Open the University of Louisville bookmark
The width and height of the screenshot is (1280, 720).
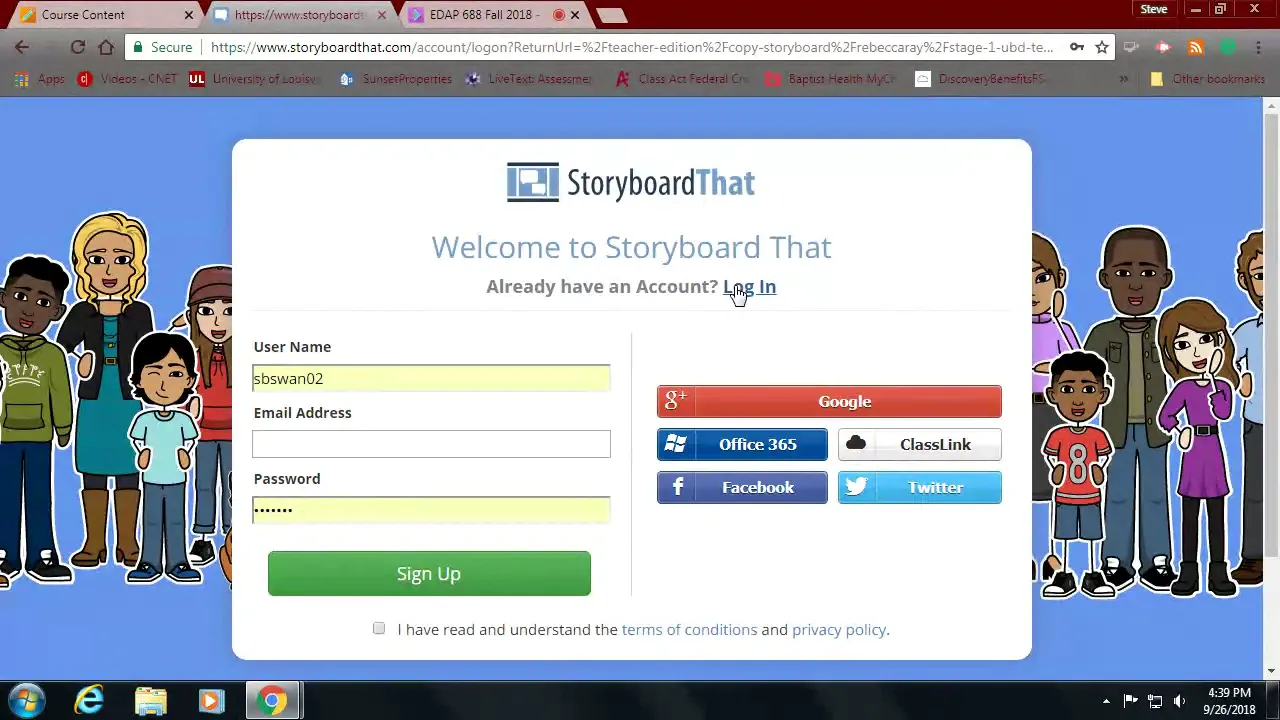tap(256, 79)
